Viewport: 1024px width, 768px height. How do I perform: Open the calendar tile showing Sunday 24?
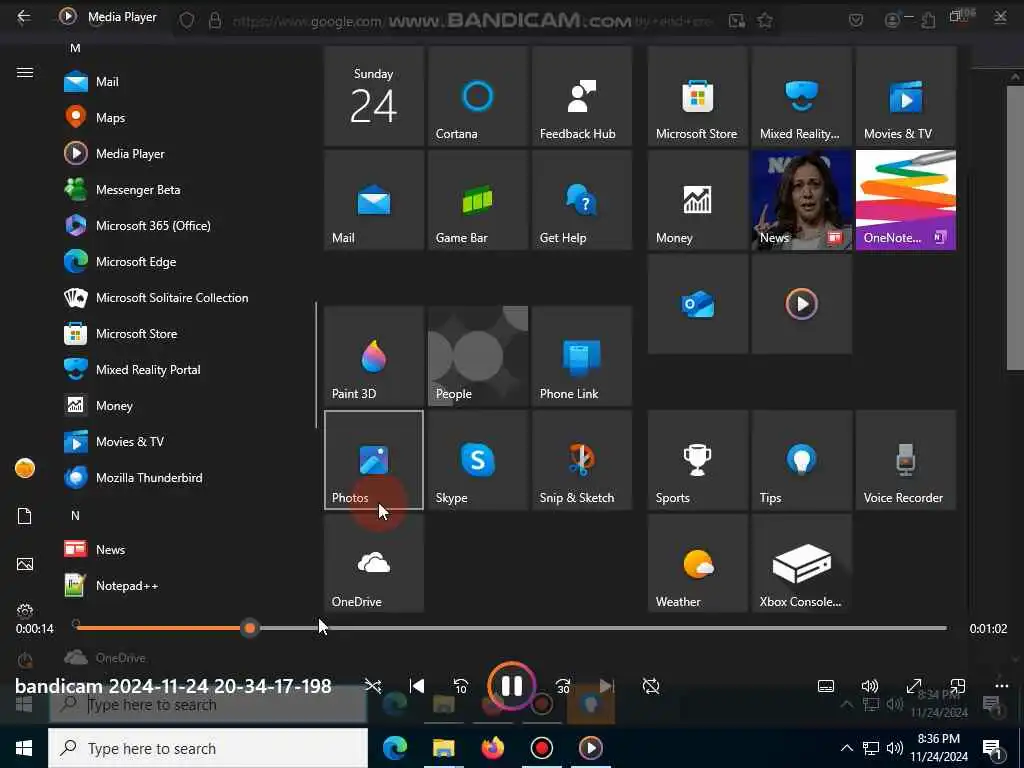(x=374, y=96)
